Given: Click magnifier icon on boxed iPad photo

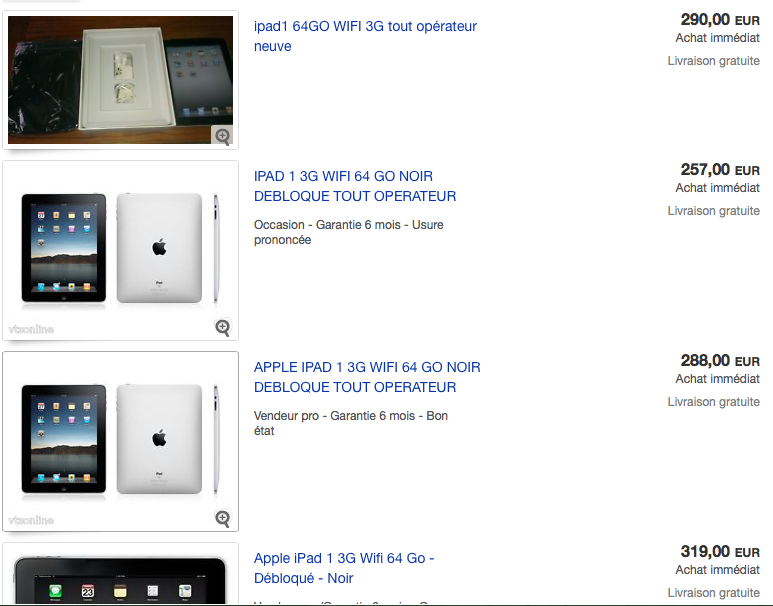Looking at the screenshot, I should click(x=222, y=136).
